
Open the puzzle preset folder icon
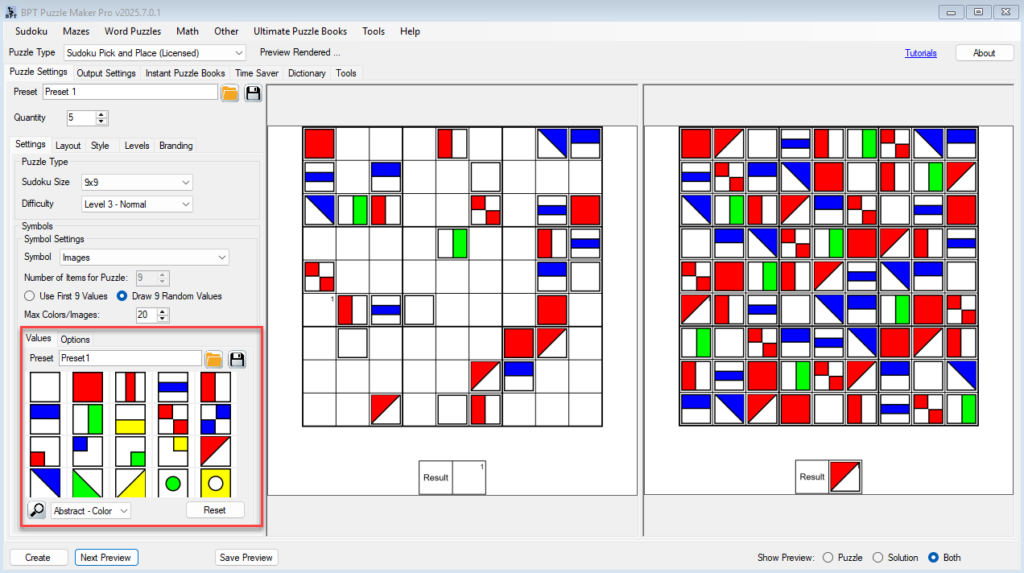229,93
